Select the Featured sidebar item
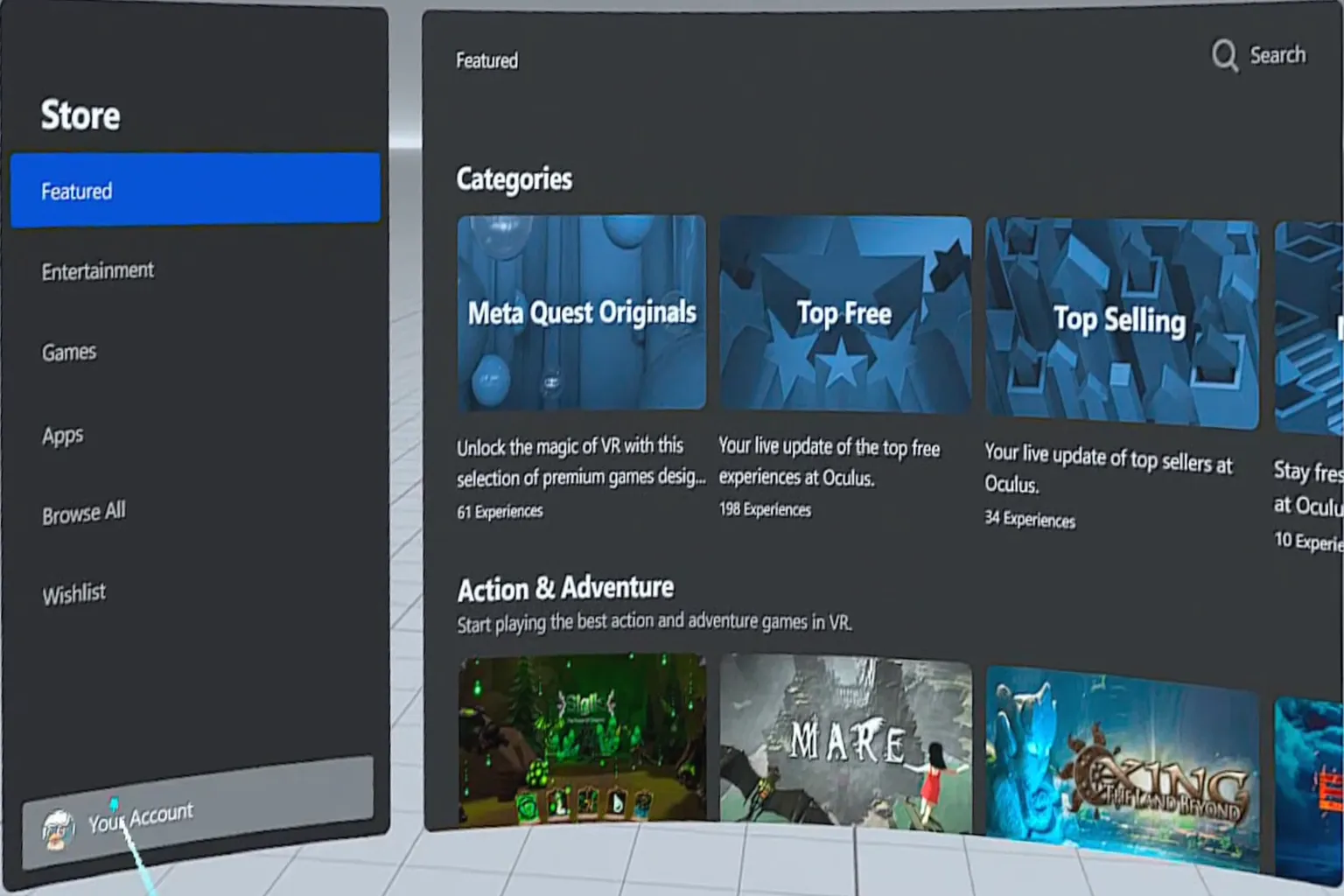 [x=77, y=191]
